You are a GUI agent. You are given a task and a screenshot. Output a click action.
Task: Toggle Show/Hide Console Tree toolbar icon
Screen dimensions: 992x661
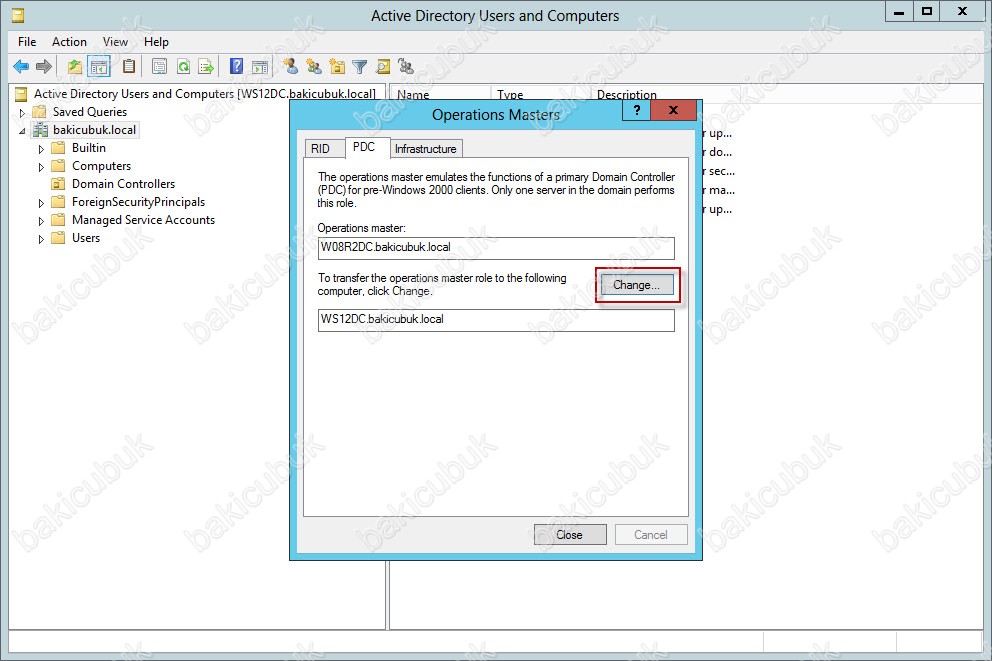click(x=99, y=66)
